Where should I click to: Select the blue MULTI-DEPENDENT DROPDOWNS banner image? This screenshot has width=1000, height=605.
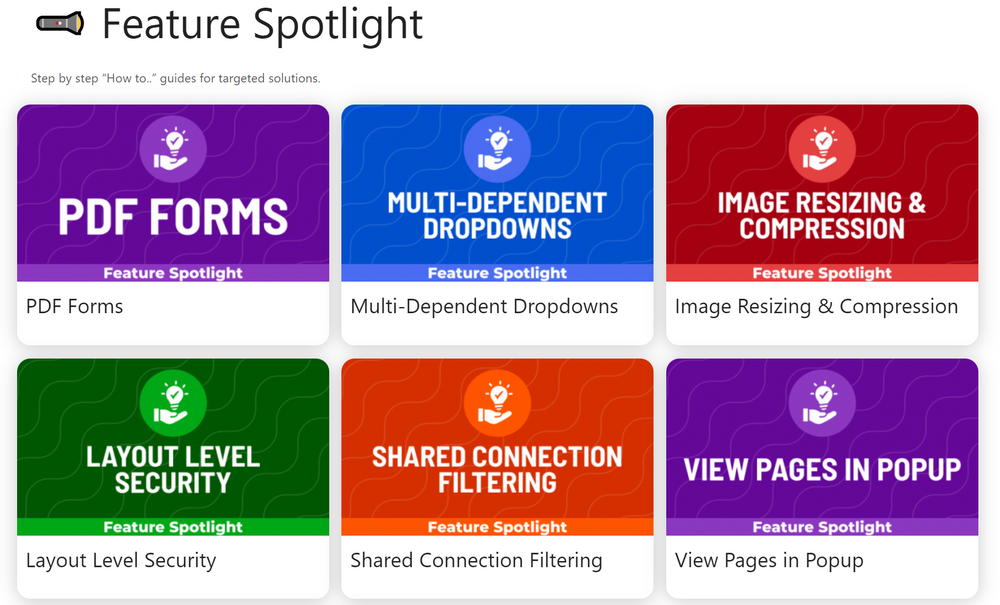pyautogui.click(x=497, y=193)
